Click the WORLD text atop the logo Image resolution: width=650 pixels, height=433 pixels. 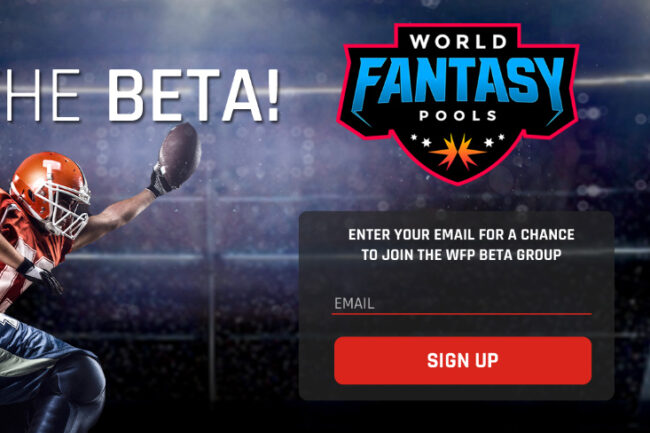[x=458, y=42]
